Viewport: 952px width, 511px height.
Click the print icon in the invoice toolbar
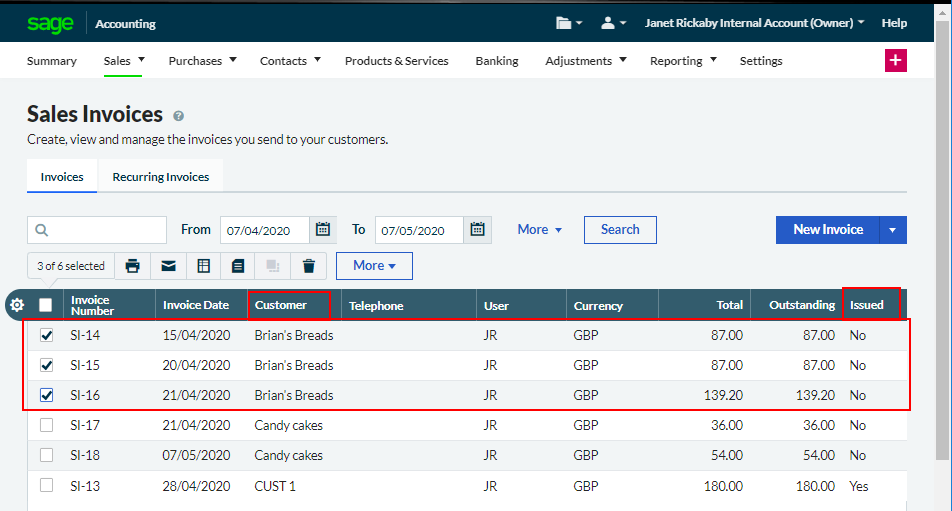tap(132, 266)
